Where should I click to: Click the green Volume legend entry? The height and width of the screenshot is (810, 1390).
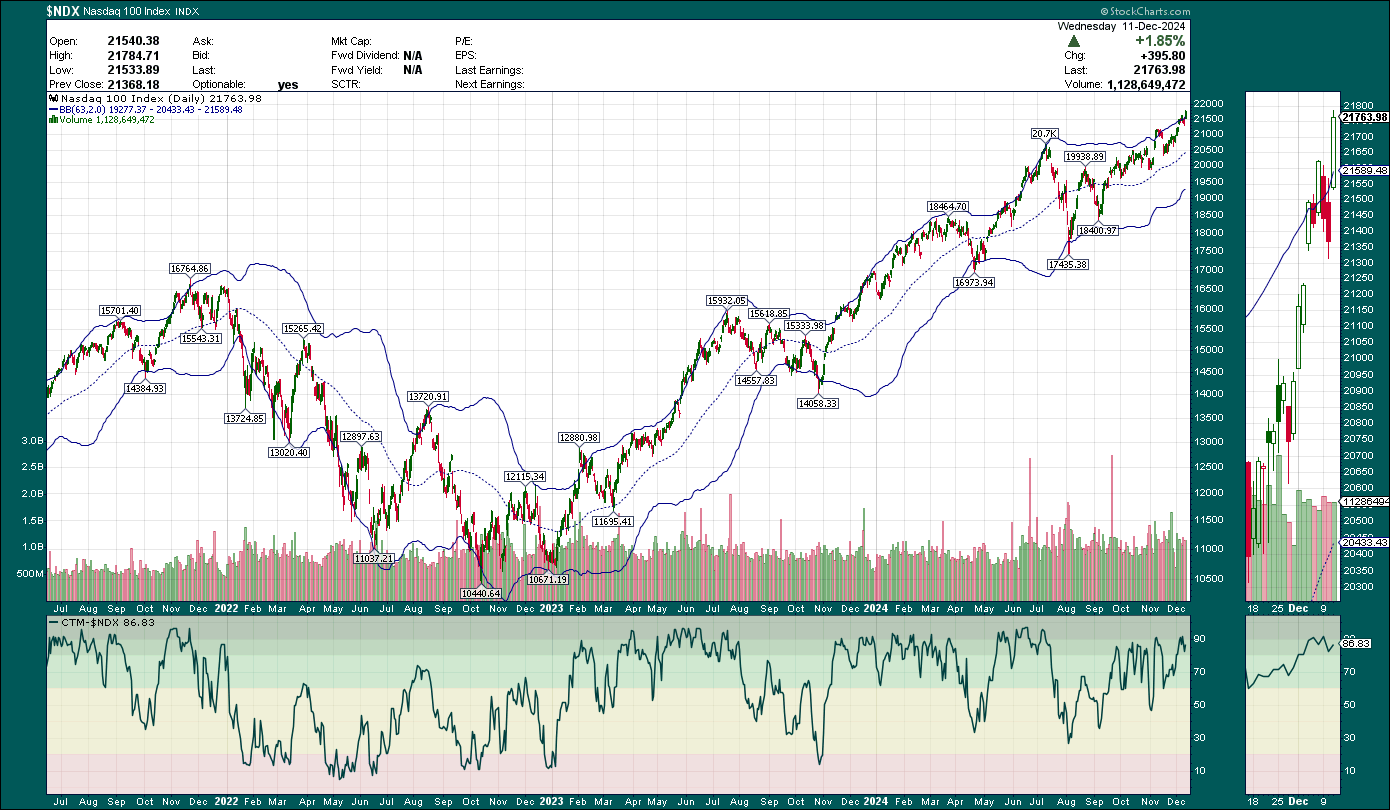click(x=102, y=120)
